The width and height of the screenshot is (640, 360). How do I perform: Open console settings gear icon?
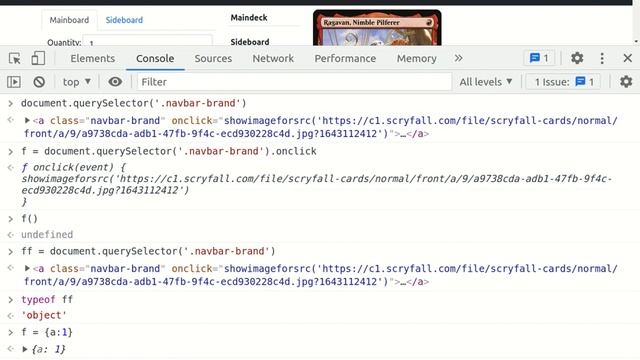626,82
